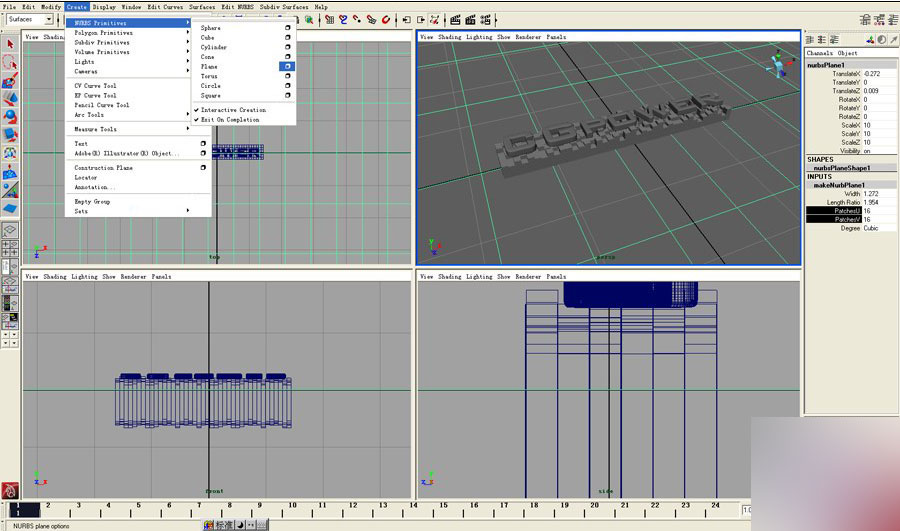Select makeNurbPlane1 input node
The image size is (900, 531).
point(840,185)
